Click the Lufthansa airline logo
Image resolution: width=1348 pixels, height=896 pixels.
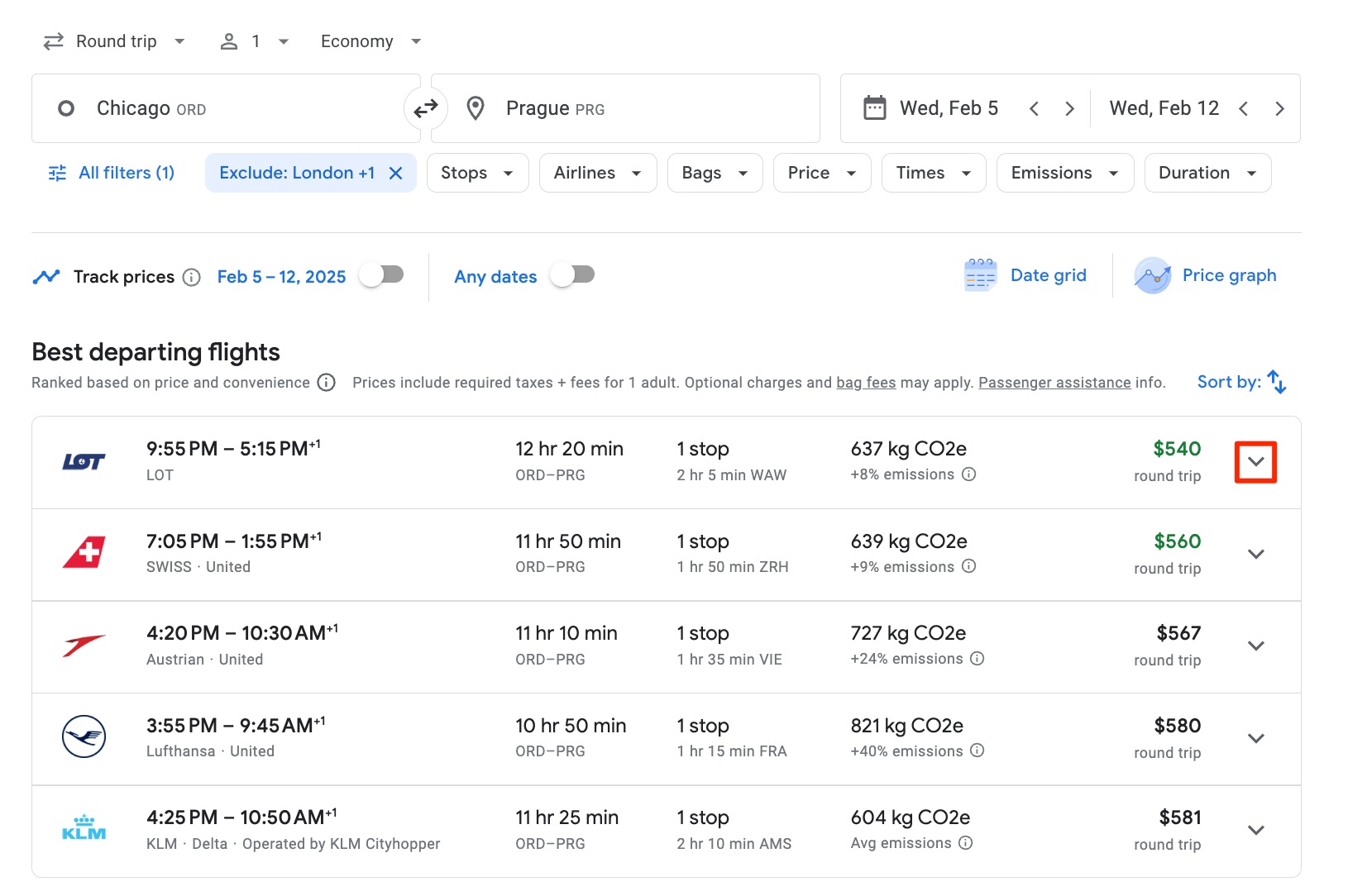pyautogui.click(x=84, y=736)
